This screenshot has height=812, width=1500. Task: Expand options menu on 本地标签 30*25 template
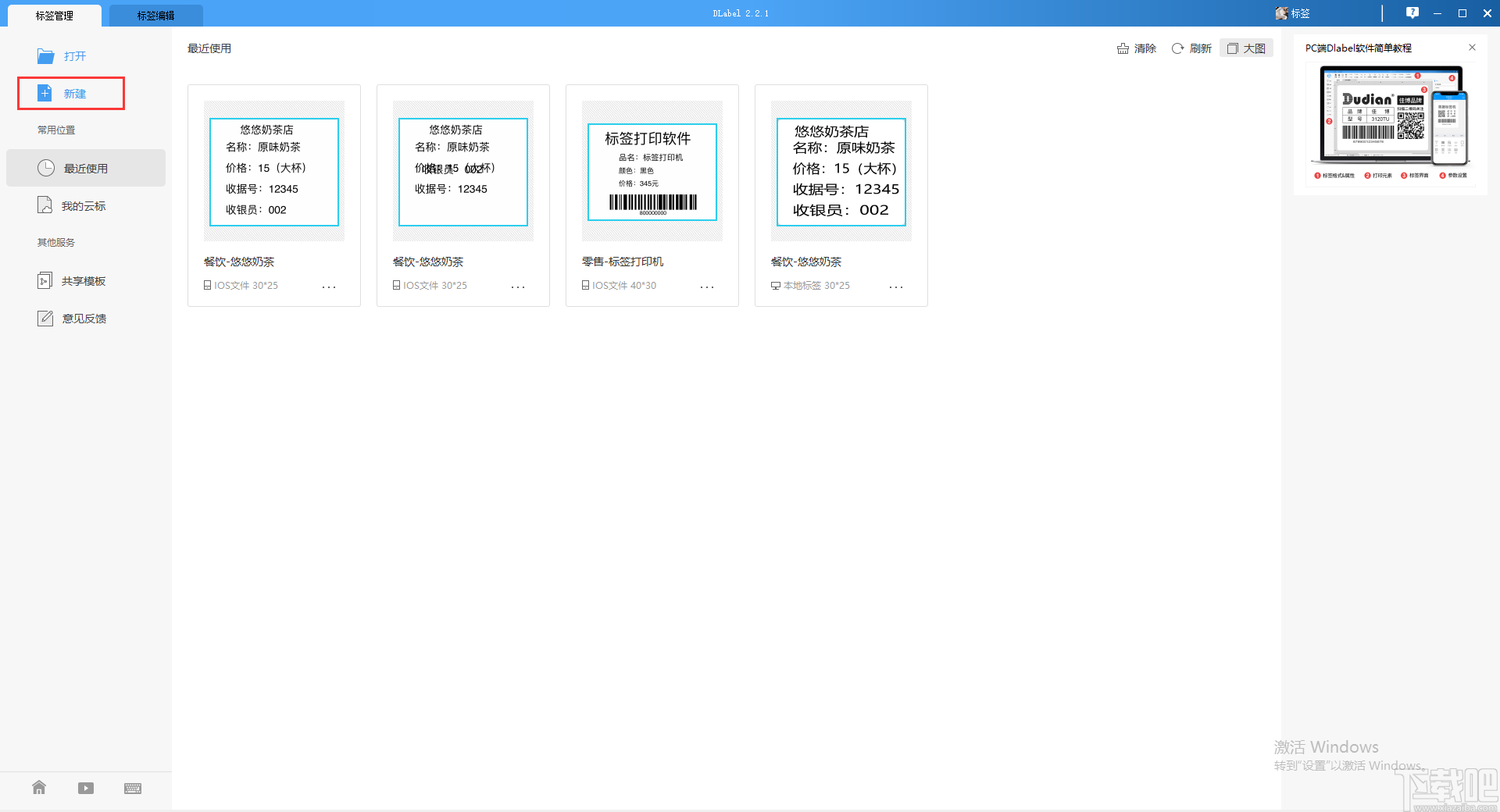click(896, 287)
